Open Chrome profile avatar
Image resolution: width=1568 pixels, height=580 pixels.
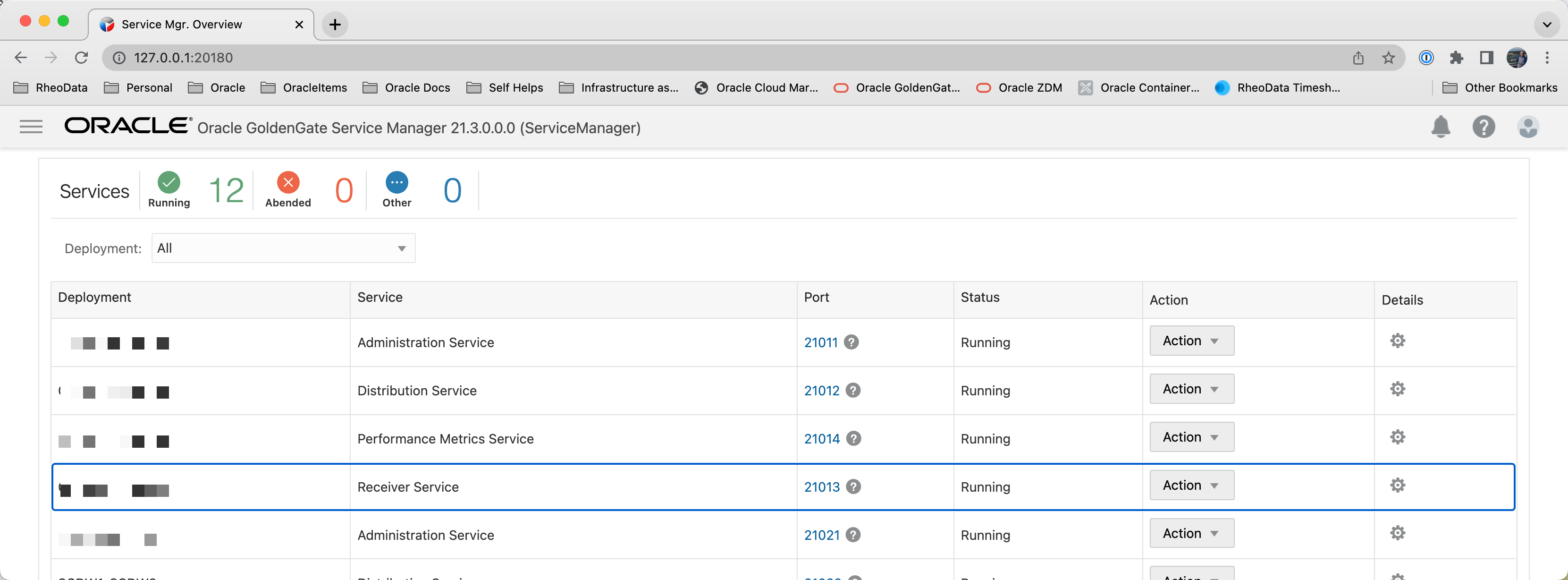1517,58
